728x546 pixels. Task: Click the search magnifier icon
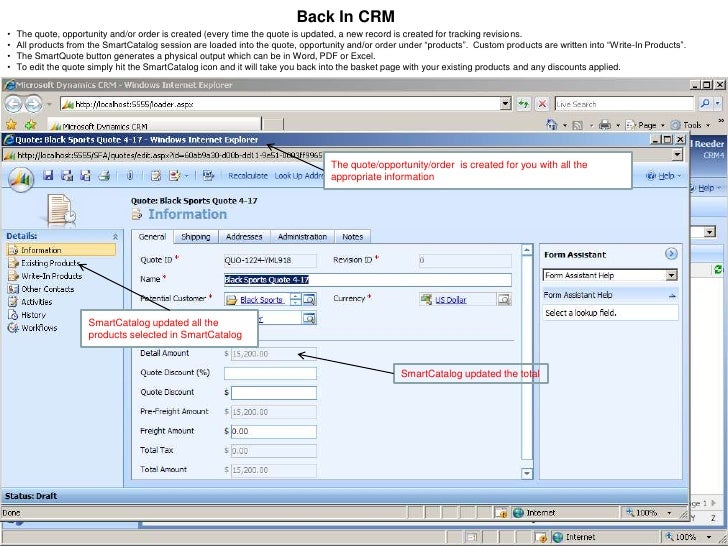[705, 104]
